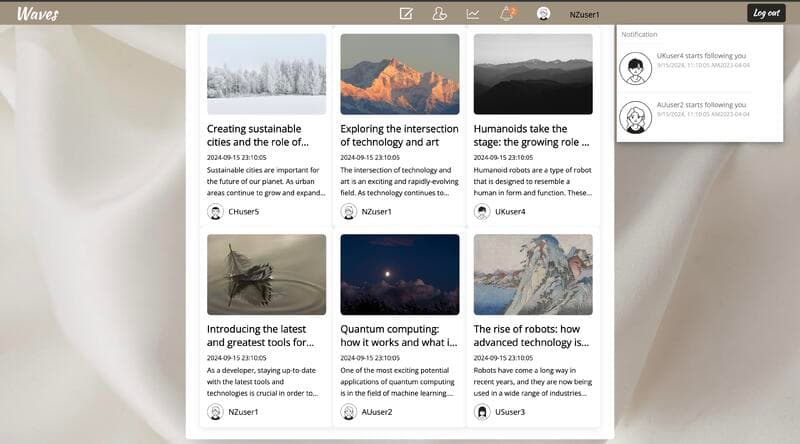Open the moonlit night sky thumbnail

click(x=399, y=275)
